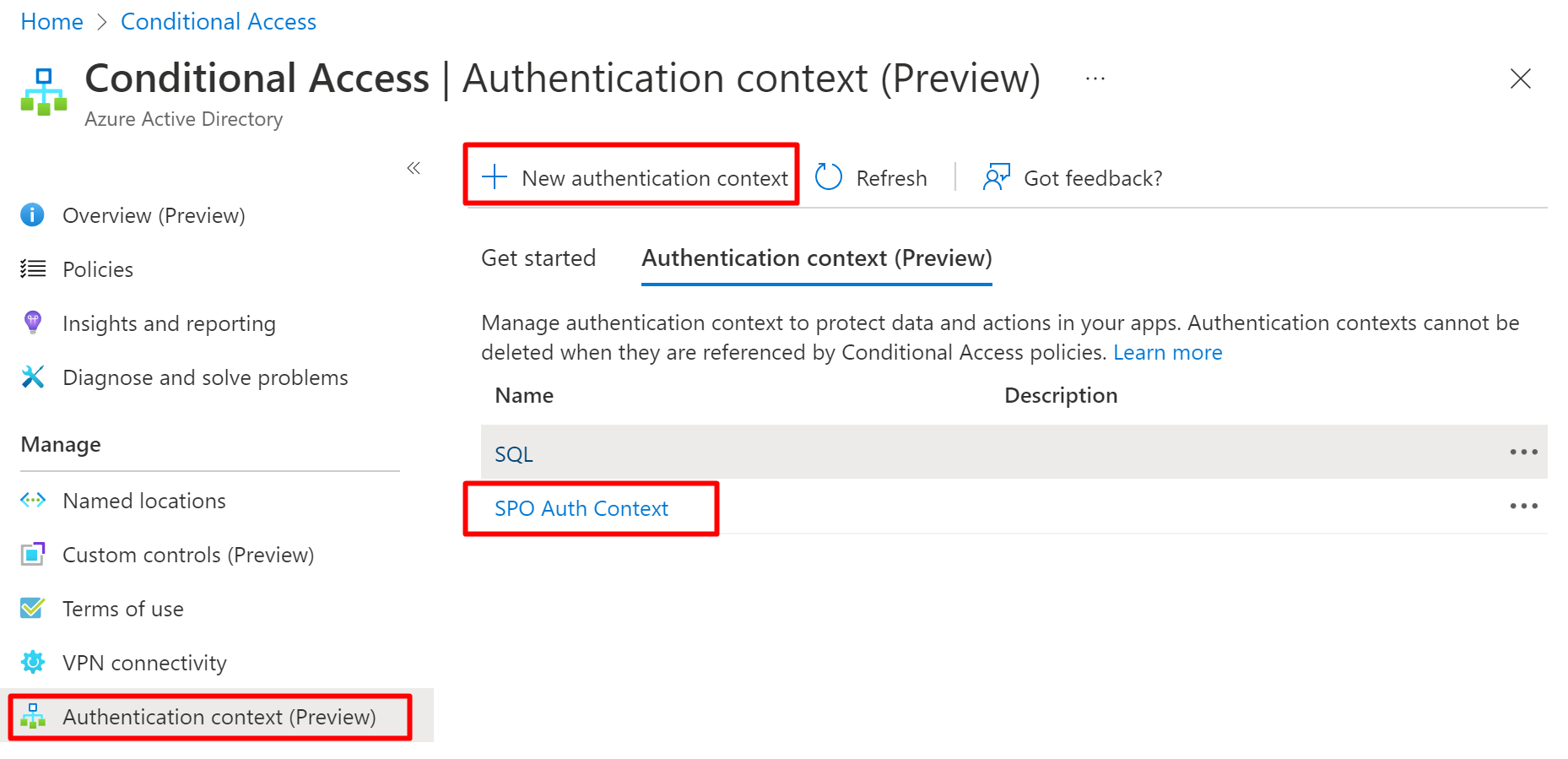Click the Named locations arrows icon
The image size is (1568, 759).
click(33, 501)
